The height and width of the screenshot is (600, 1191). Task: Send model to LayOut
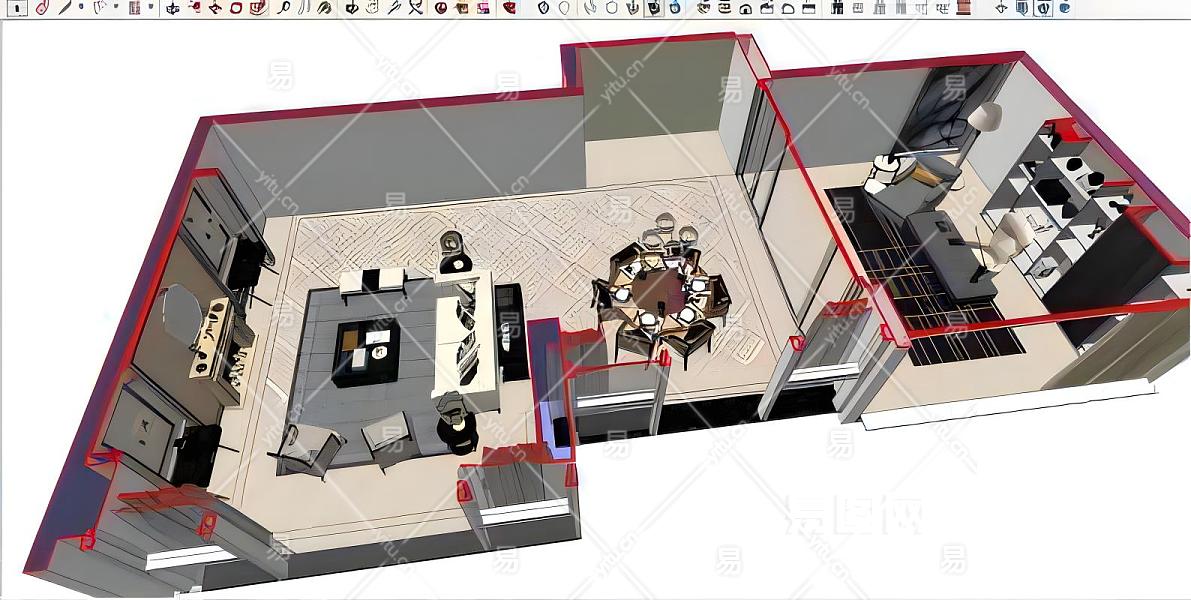pos(482,8)
